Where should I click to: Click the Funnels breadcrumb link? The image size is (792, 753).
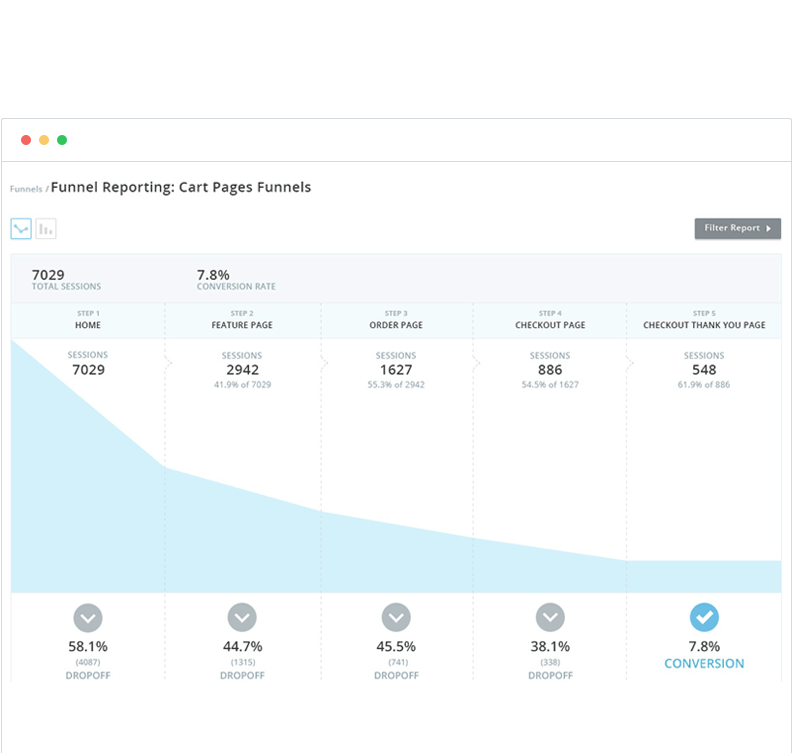coord(26,188)
